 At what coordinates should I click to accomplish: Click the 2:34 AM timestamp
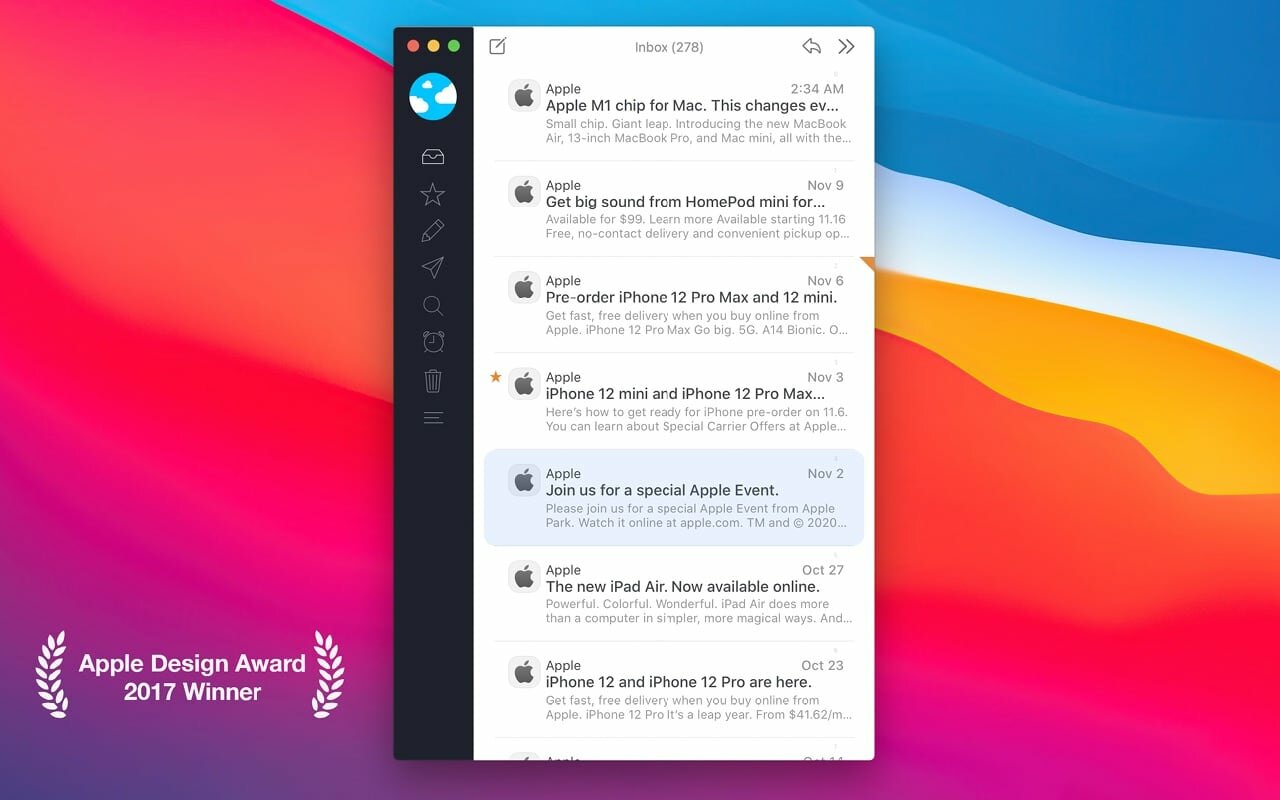[x=817, y=89]
